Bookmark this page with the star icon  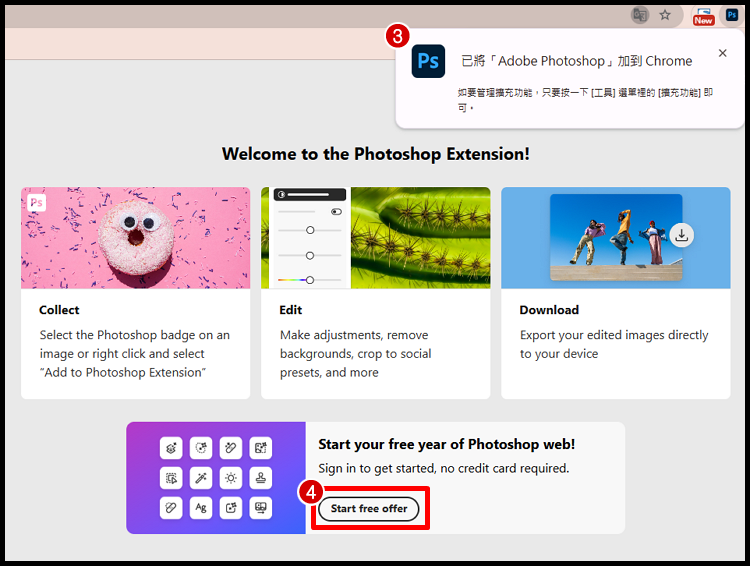665,15
